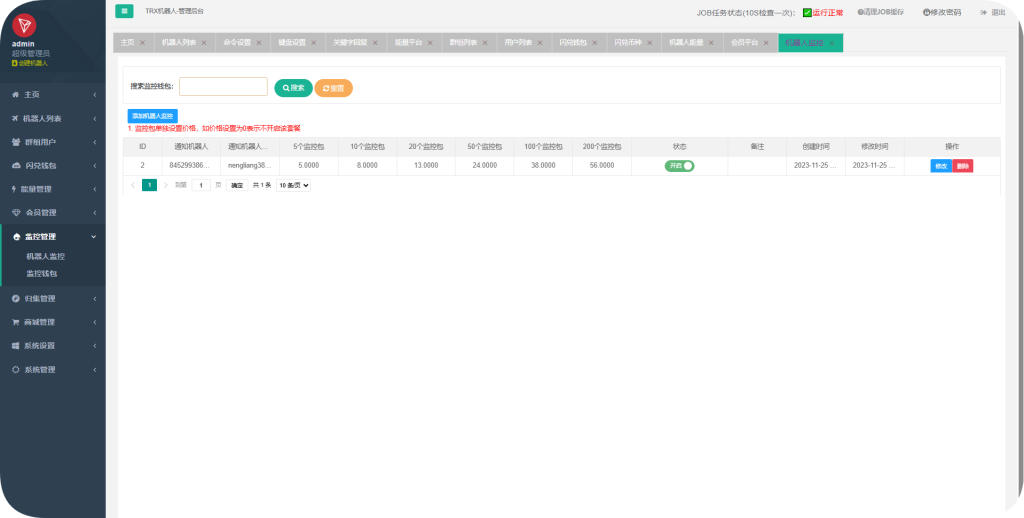This screenshot has width=1024, height=518.
Task: Click the green 运行正常 status checkbox
Action: point(807,12)
